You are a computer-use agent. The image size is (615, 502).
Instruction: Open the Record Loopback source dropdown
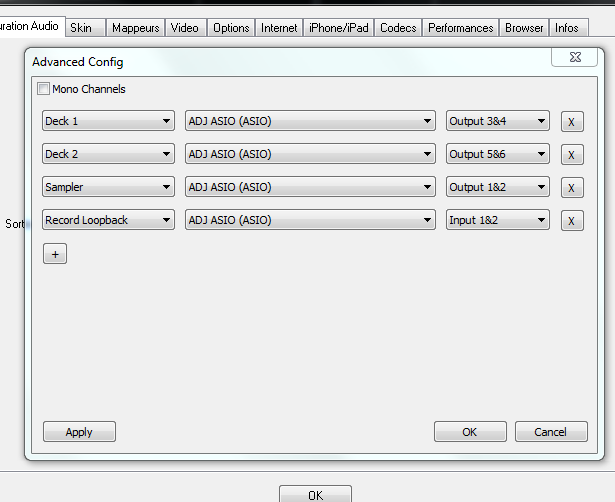coord(109,220)
